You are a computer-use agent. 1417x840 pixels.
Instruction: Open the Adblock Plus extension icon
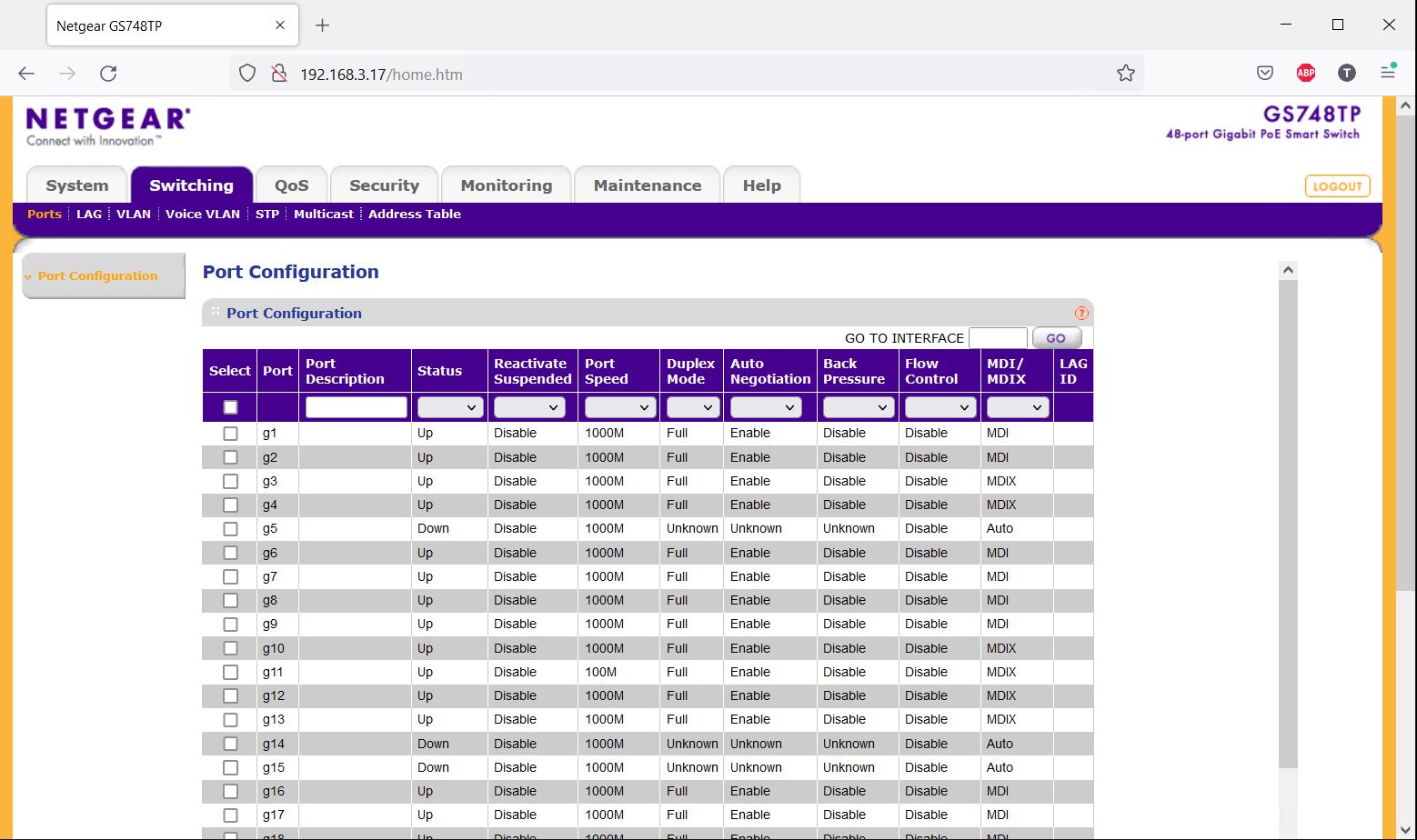[1305, 74]
